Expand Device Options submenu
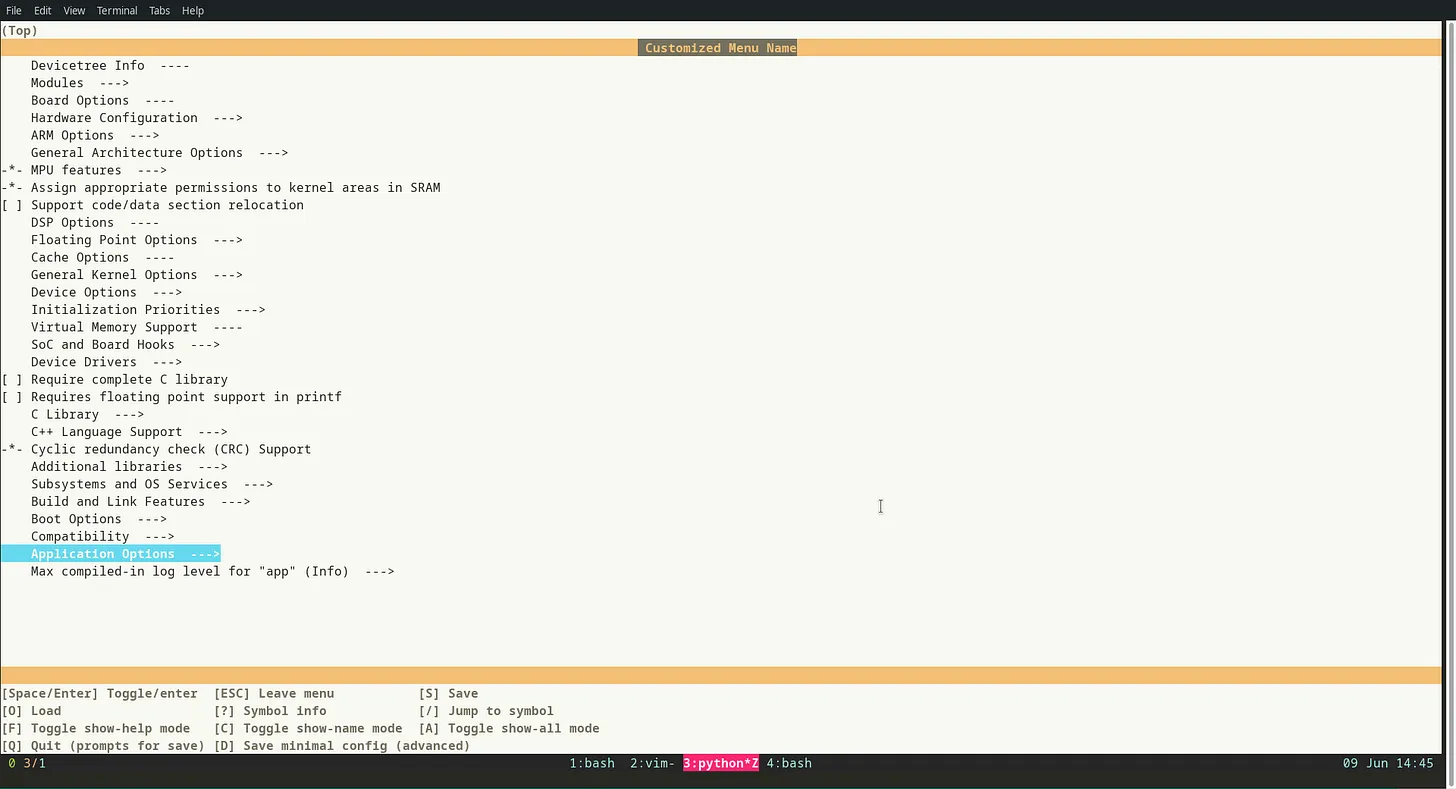Viewport: 1456px width, 789px height. (x=106, y=292)
